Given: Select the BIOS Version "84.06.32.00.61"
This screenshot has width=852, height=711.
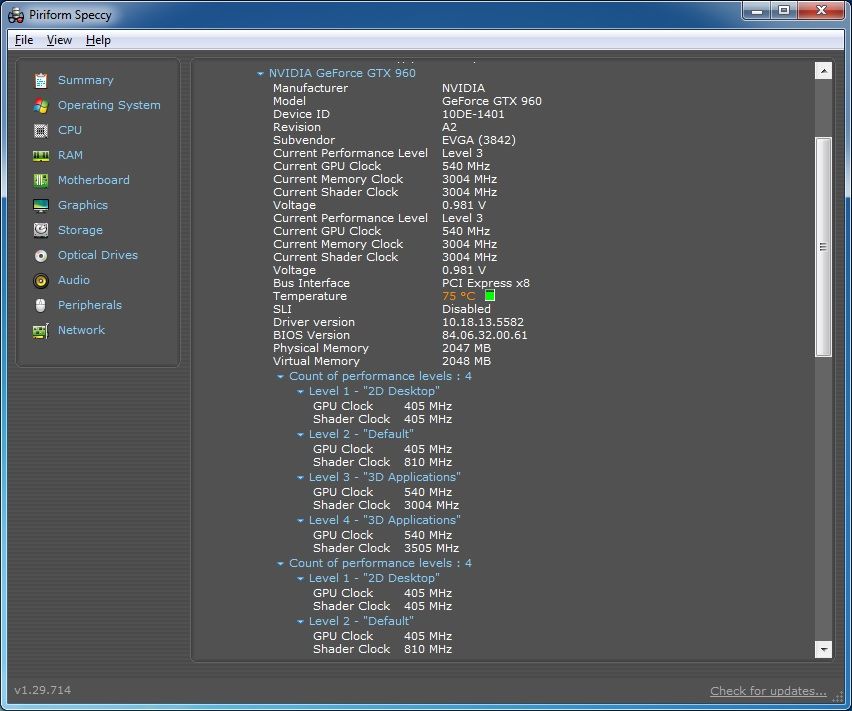Looking at the screenshot, I should pyautogui.click(x=485, y=335).
